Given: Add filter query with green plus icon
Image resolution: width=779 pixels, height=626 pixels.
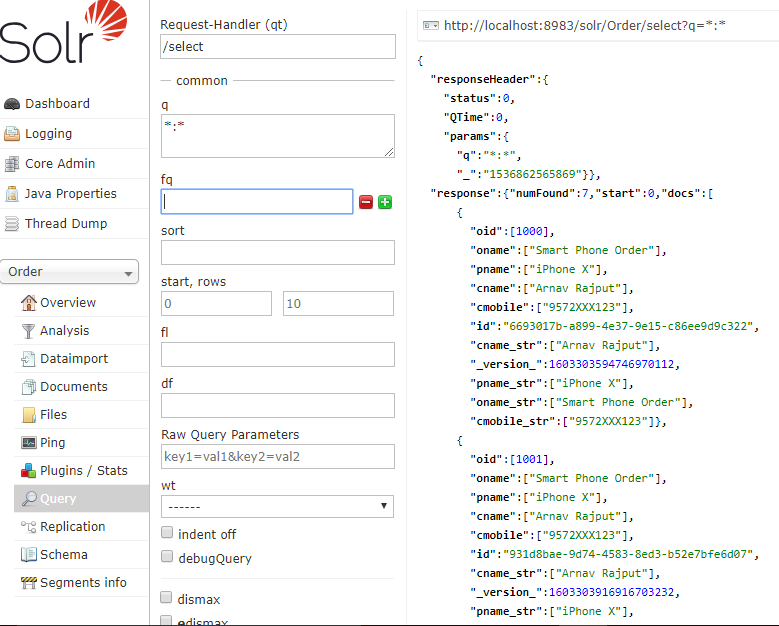Looking at the screenshot, I should pyautogui.click(x=385, y=202).
